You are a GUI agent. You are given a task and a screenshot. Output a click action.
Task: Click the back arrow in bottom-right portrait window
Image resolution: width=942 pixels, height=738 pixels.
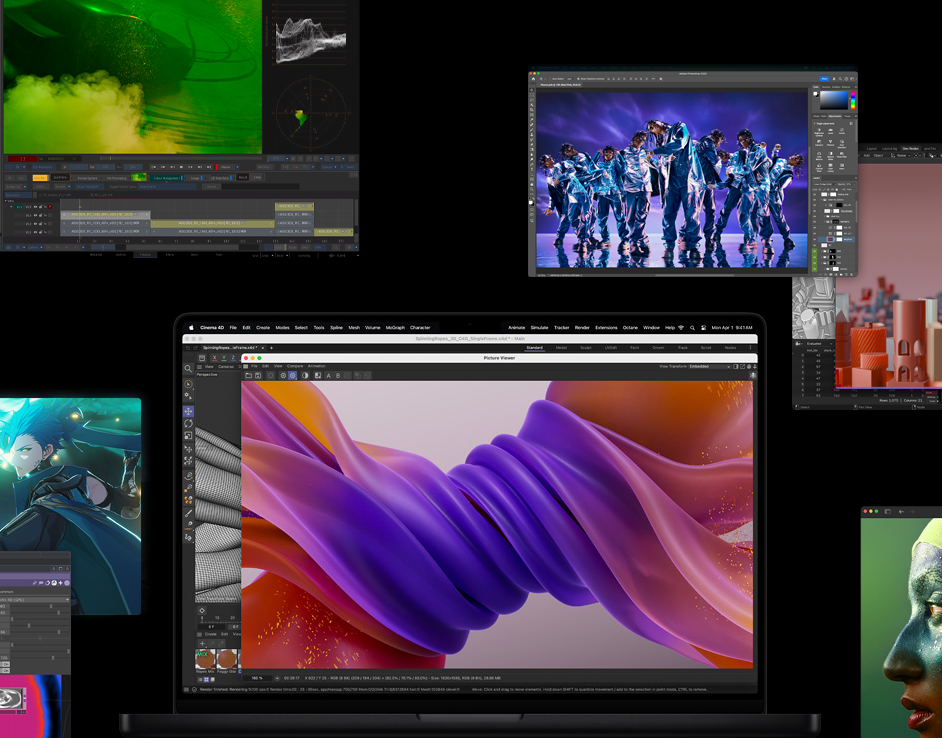pyautogui.click(x=901, y=511)
